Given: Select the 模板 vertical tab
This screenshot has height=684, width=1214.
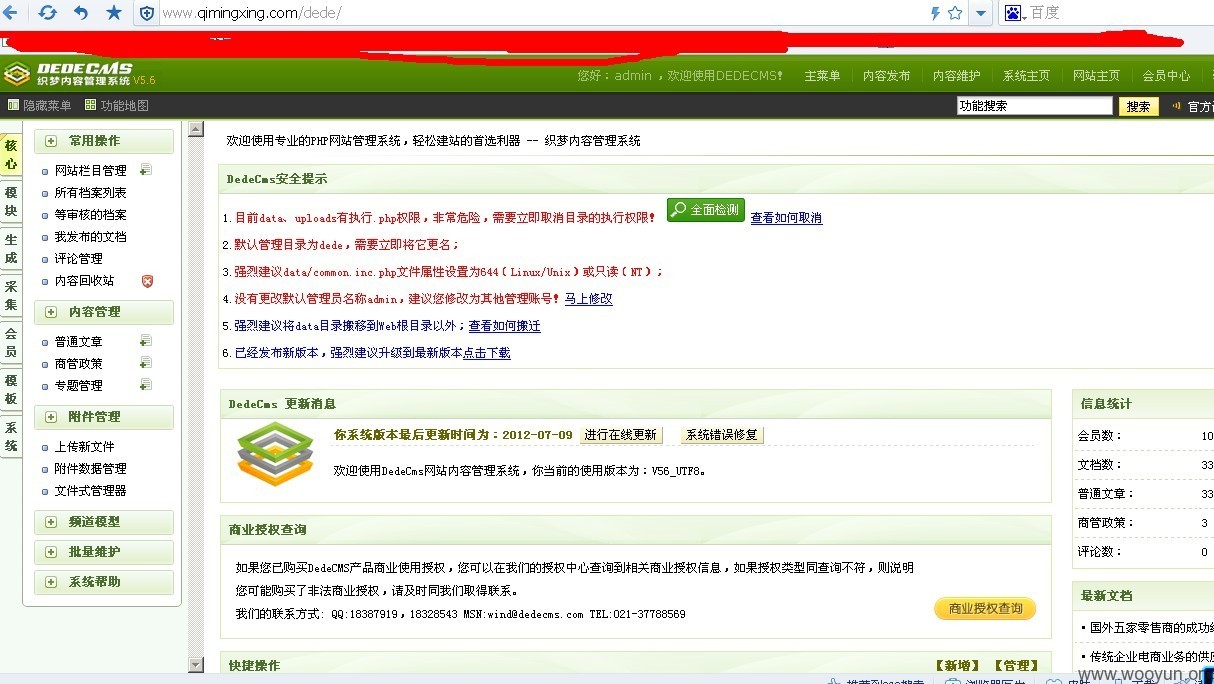Looking at the screenshot, I should click(10, 390).
